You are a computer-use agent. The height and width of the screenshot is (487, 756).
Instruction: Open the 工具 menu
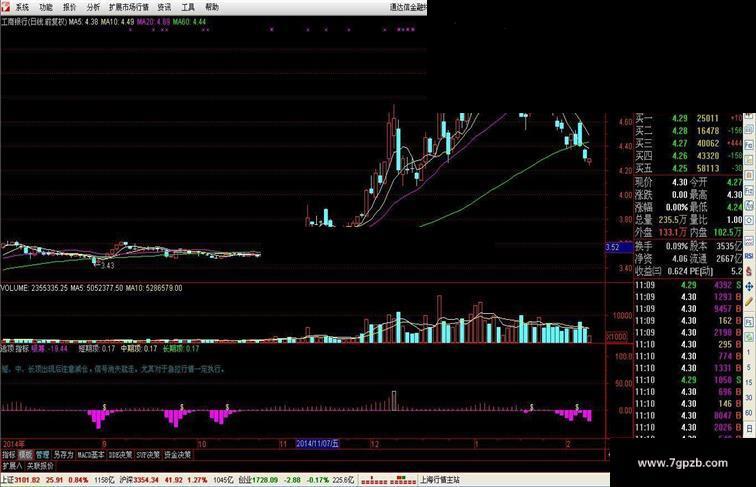coord(188,7)
